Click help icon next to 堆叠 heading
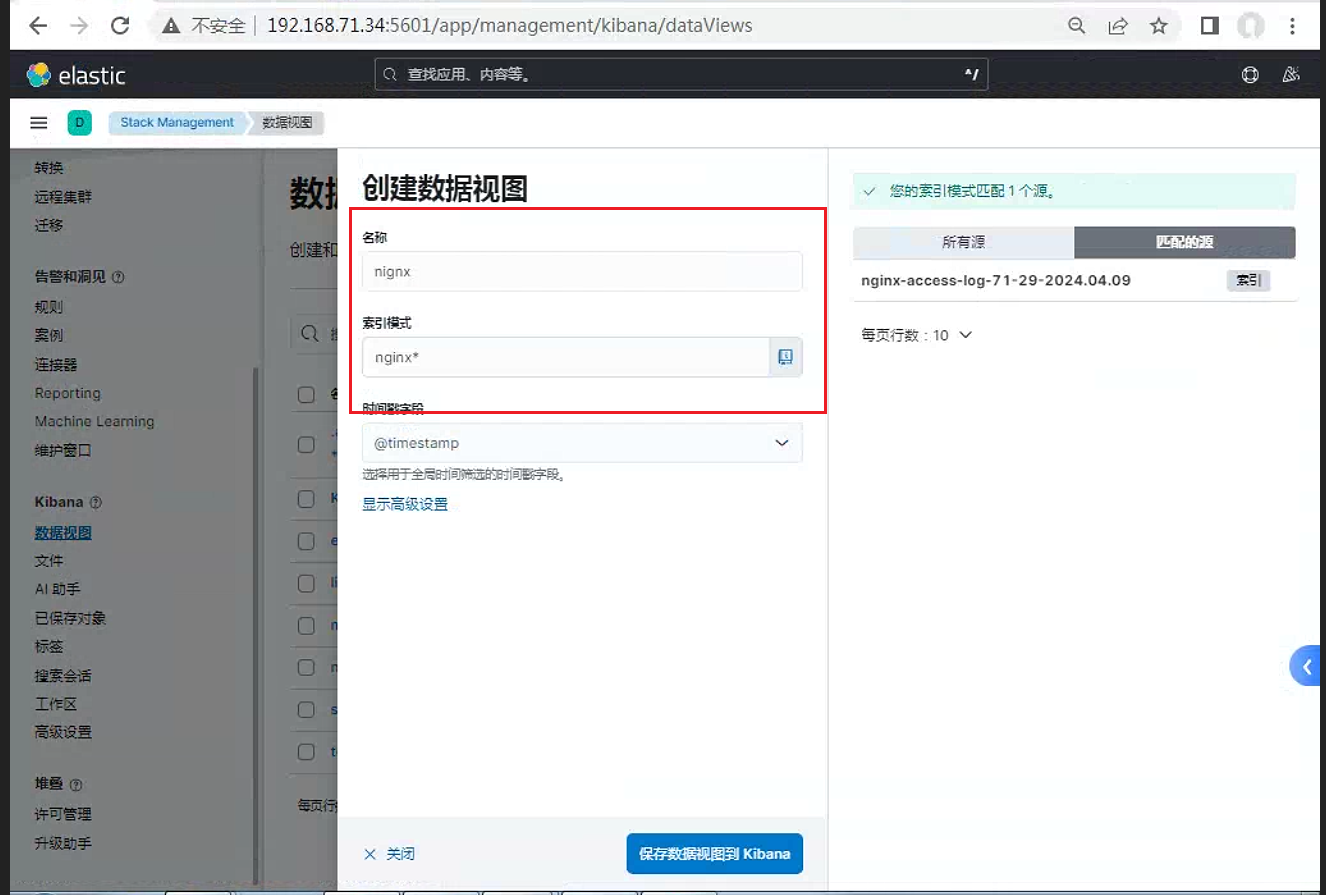 point(76,785)
